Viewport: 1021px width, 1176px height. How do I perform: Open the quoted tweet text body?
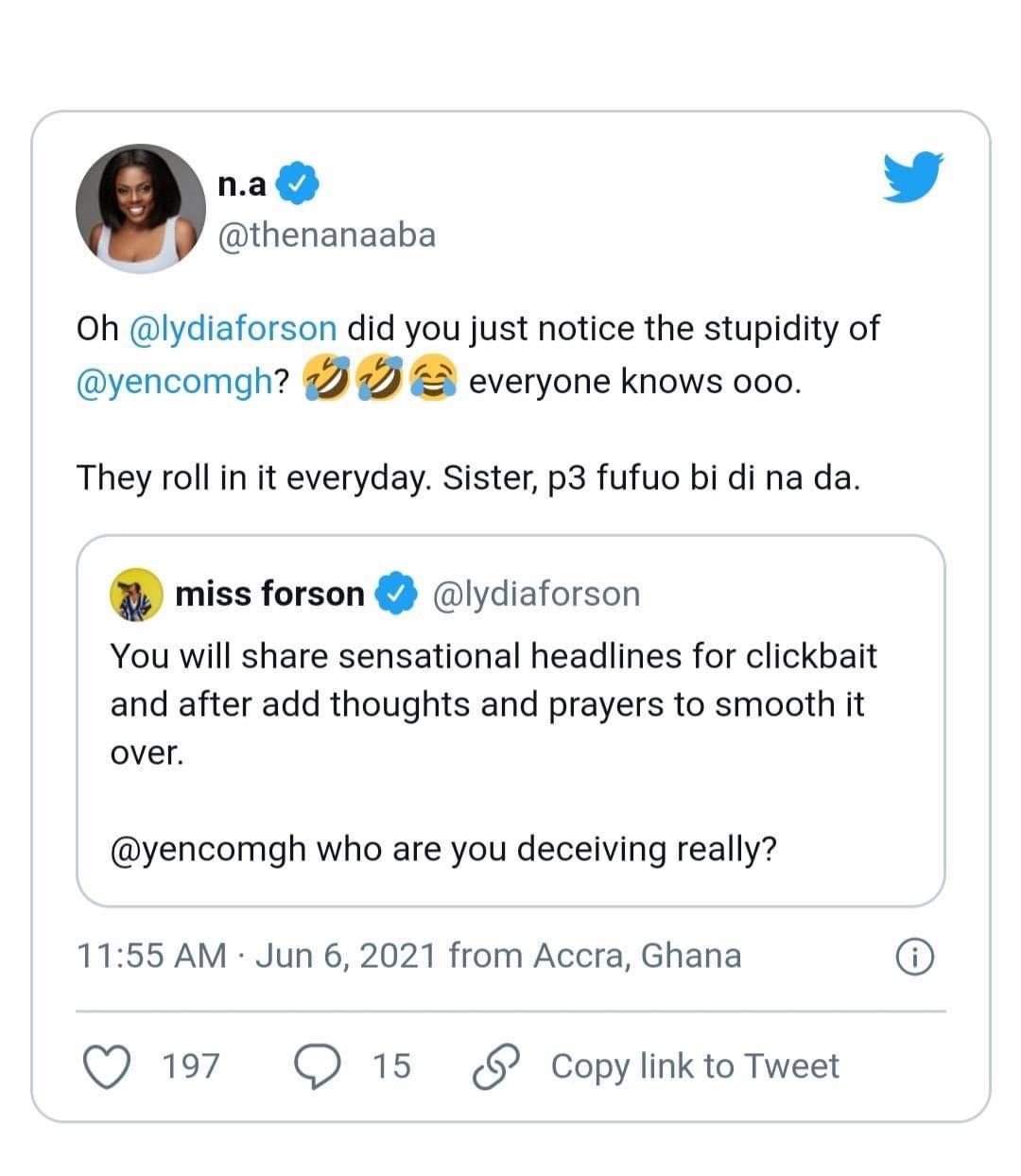pos(493,752)
